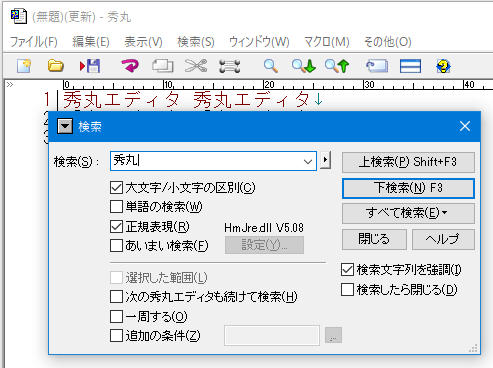493x368 pixels.
Task: Enable the あいまい検索(F) checkbox
Action: [x=116, y=246]
